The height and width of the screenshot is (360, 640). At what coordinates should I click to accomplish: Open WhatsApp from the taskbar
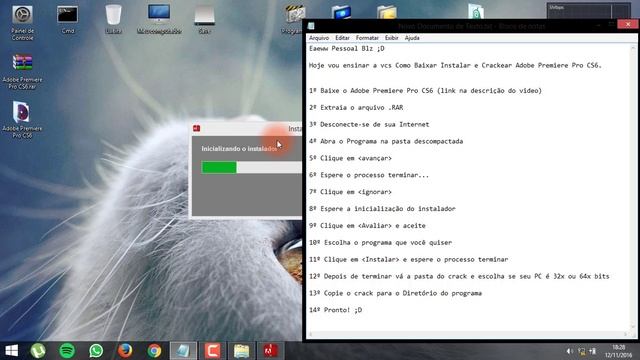point(96,351)
